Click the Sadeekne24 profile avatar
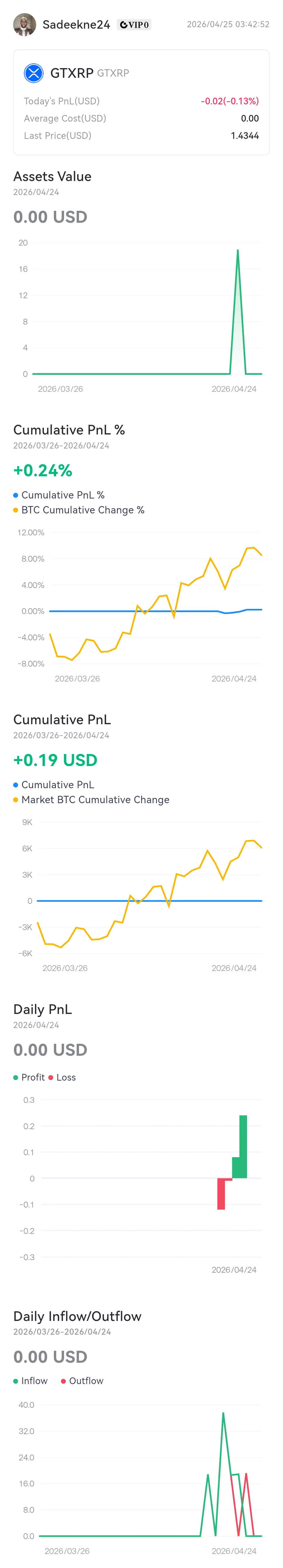 (24, 24)
